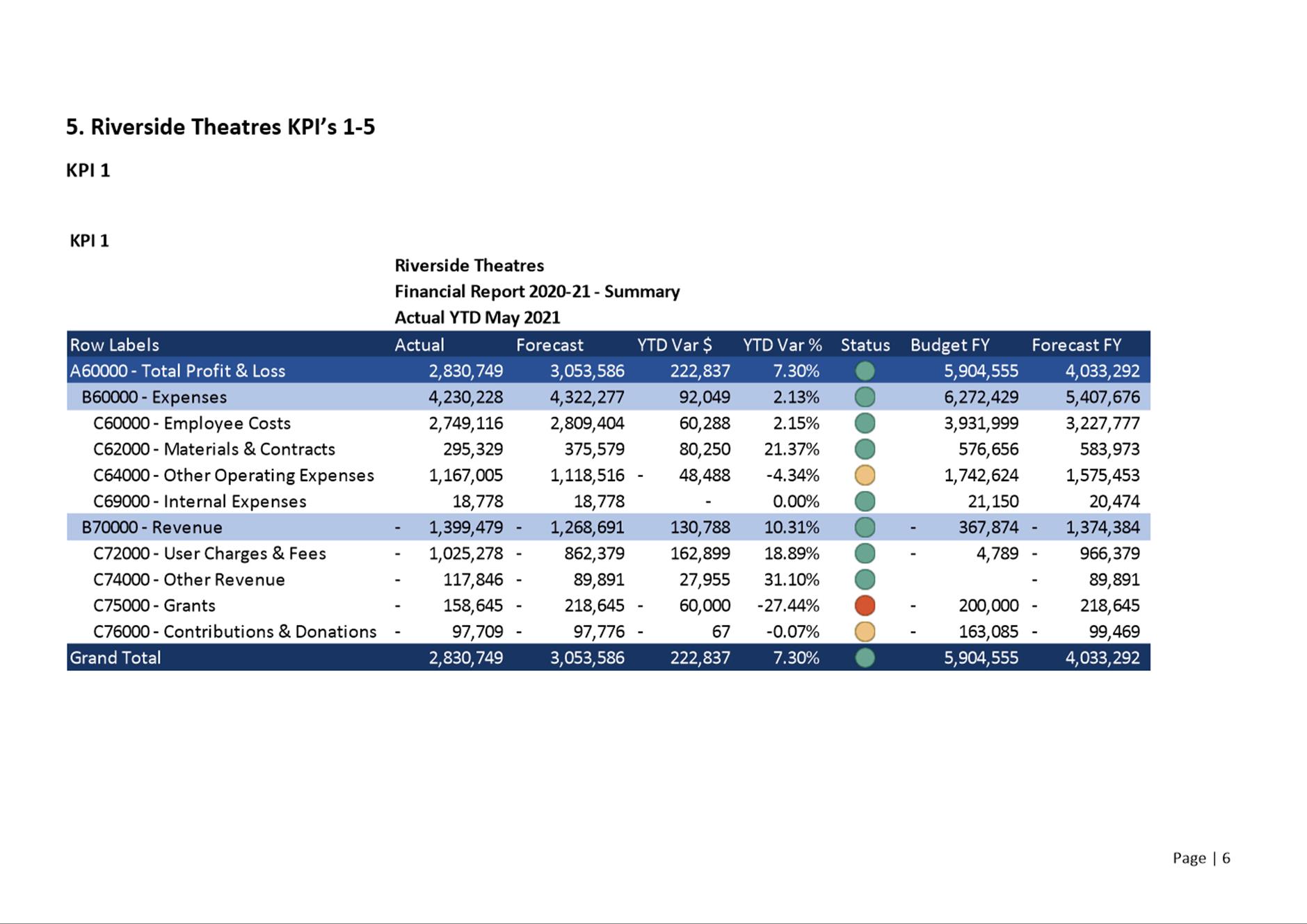
Task: Click the Expenses Budget FY value 6,272,429
Action: 981,397
